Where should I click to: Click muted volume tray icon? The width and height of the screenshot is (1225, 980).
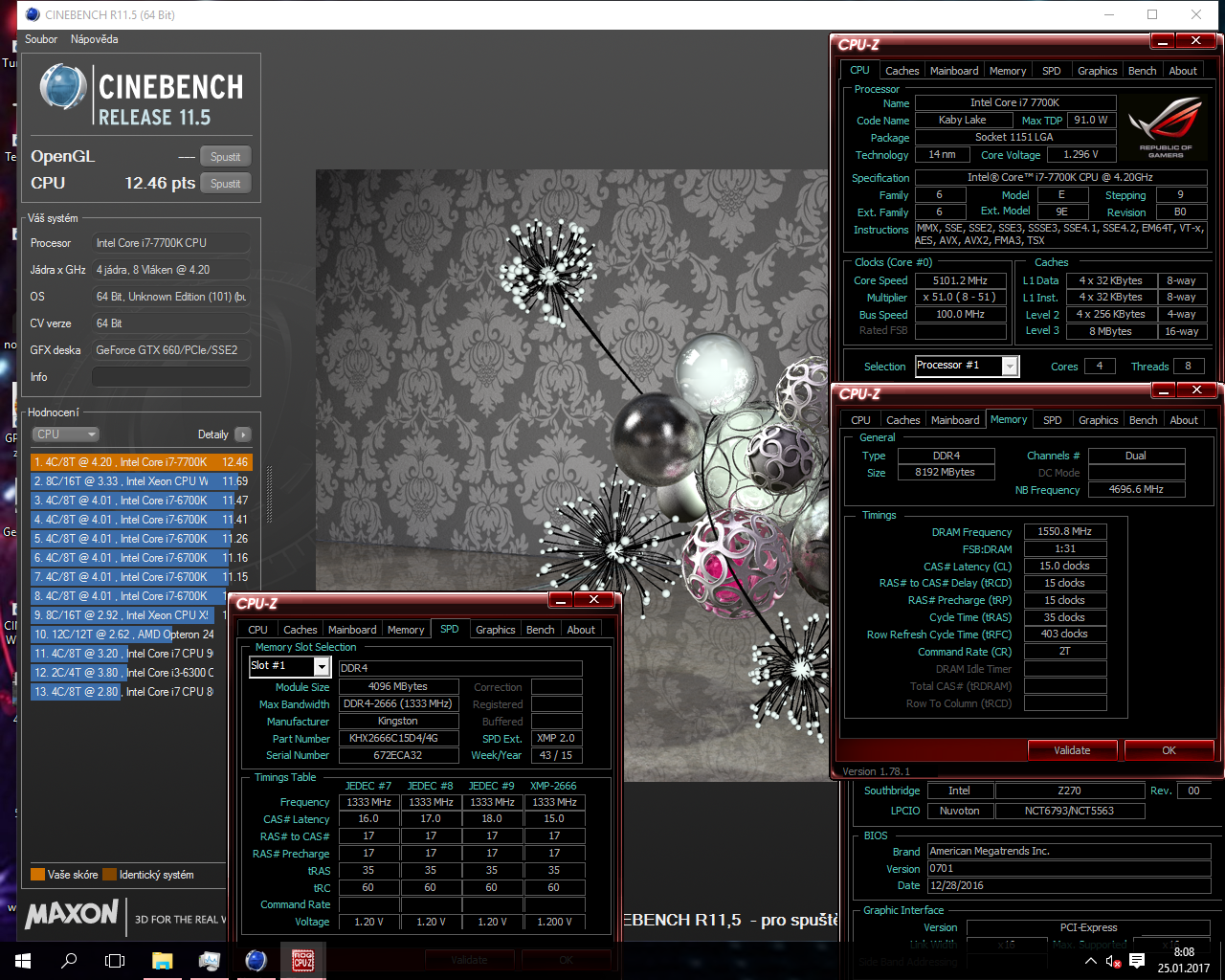pos(1113,961)
